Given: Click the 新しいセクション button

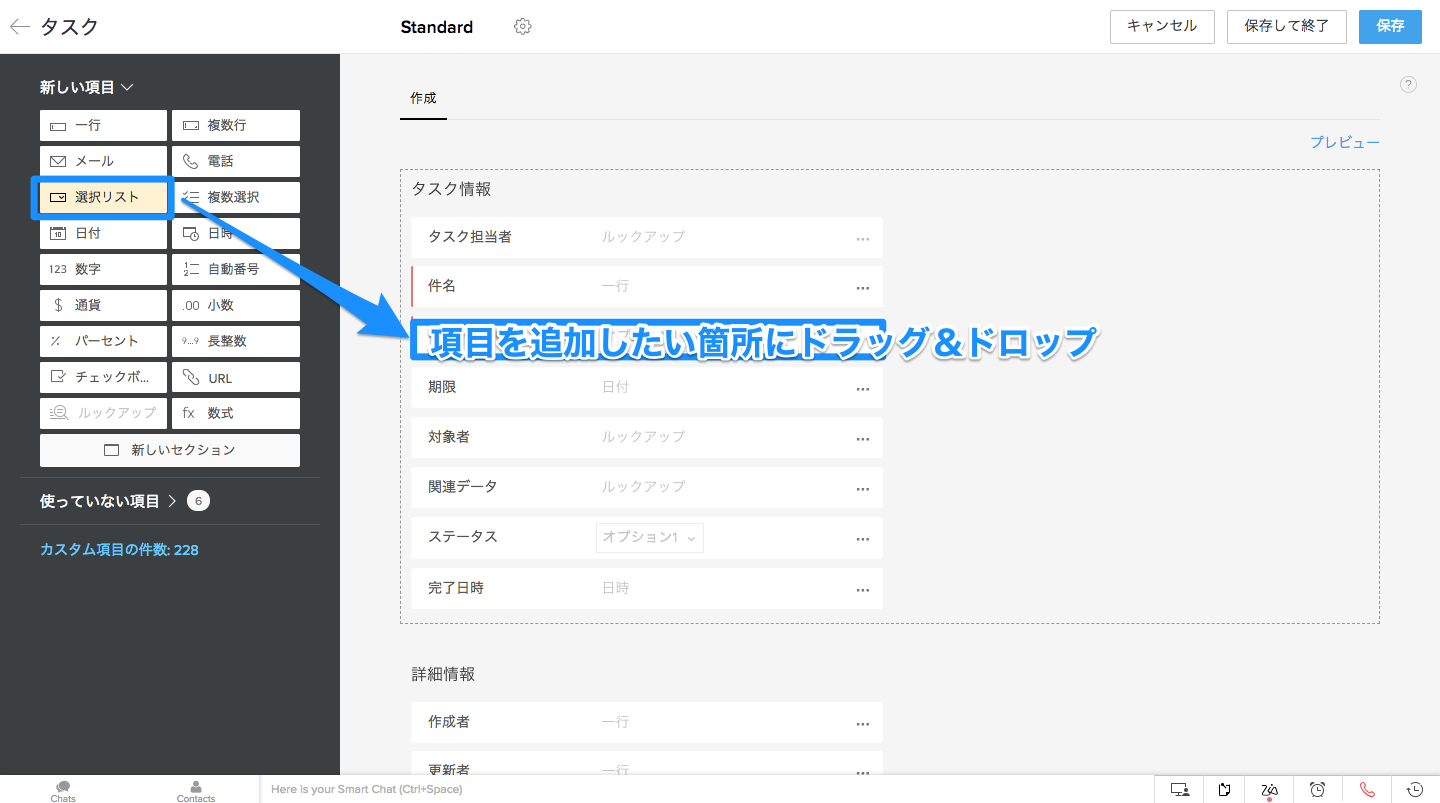Looking at the screenshot, I should [170, 450].
